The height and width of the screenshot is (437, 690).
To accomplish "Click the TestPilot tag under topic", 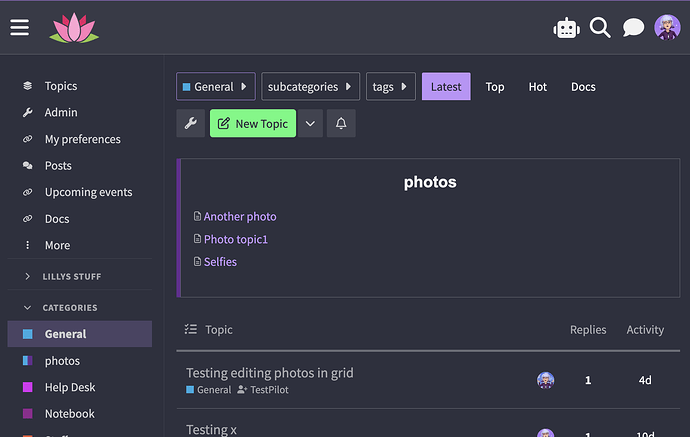I will [263, 389].
